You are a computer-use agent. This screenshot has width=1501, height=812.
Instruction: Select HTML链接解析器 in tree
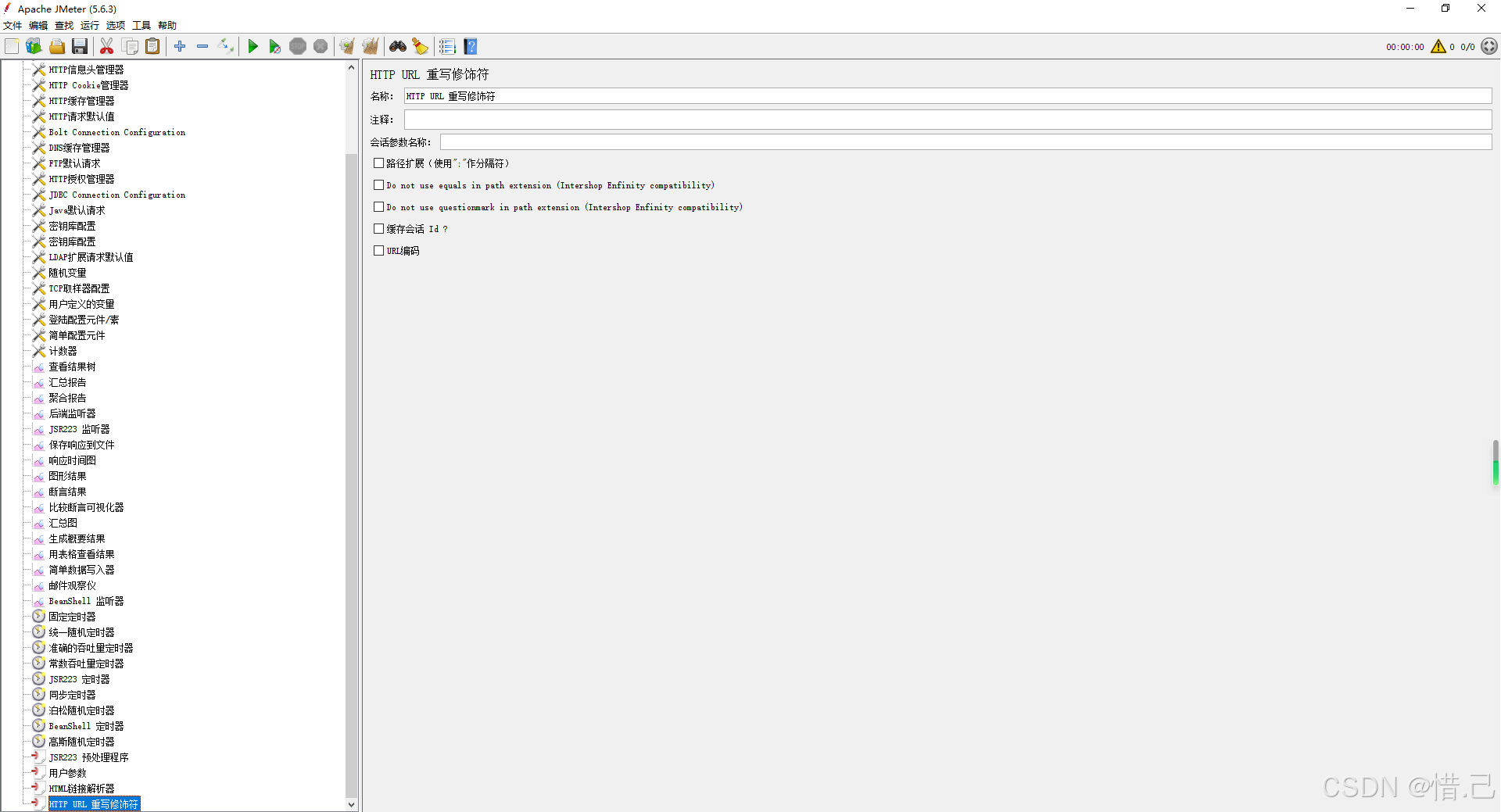click(x=81, y=789)
